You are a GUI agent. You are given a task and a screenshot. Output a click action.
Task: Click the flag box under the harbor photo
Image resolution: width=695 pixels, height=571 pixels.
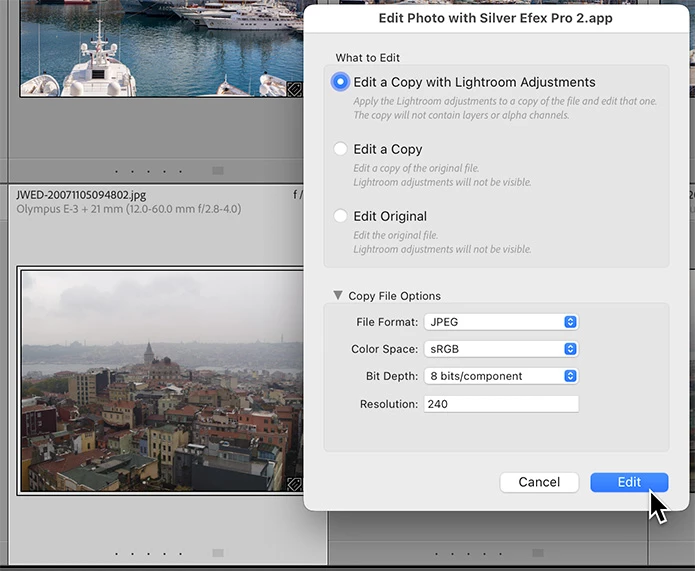pos(218,171)
